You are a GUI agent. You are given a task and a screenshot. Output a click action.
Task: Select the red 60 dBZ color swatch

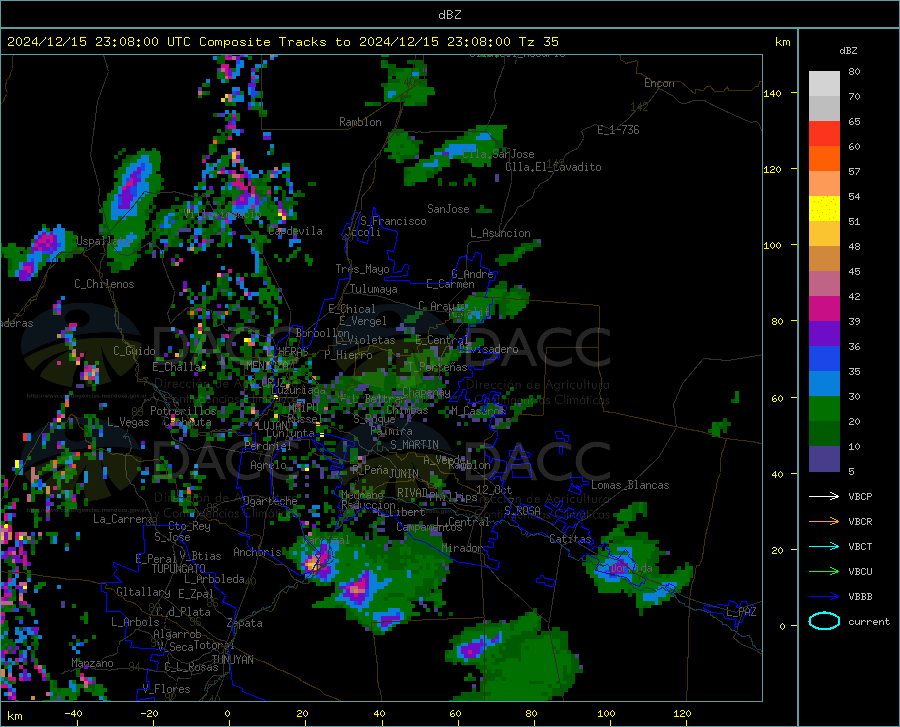(824, 134)
